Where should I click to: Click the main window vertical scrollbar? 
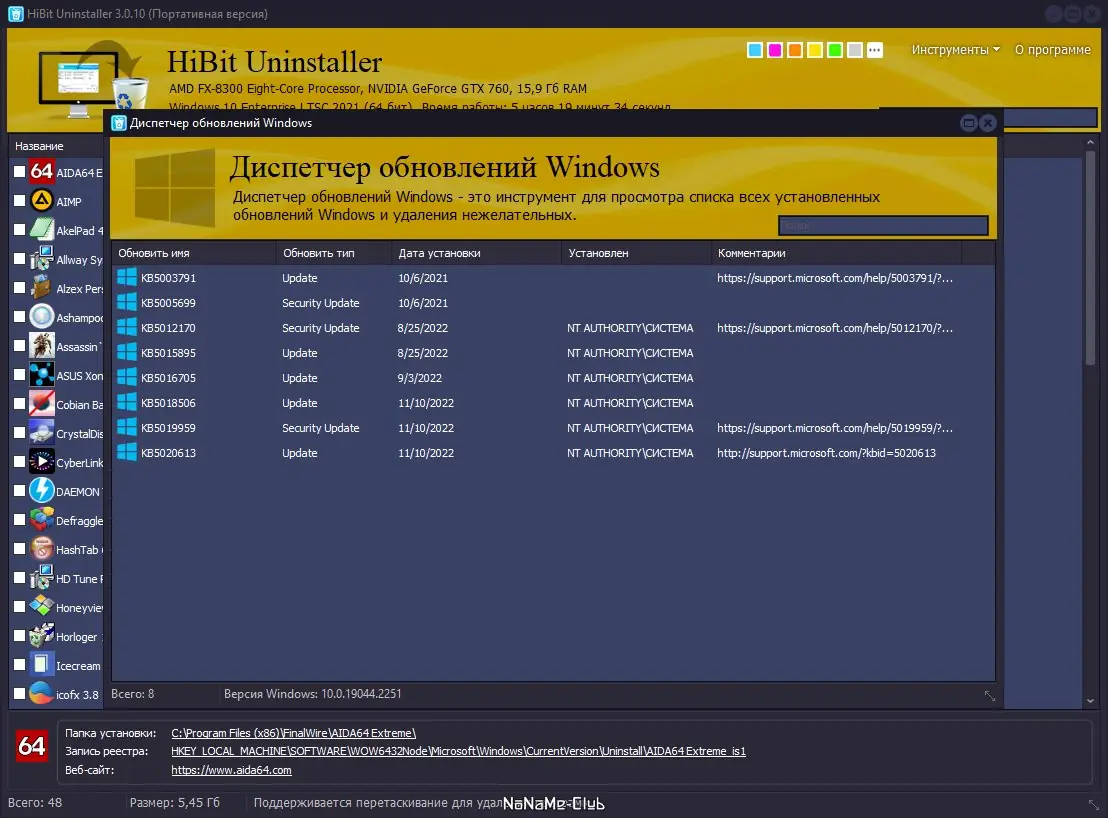(1090, 258)
